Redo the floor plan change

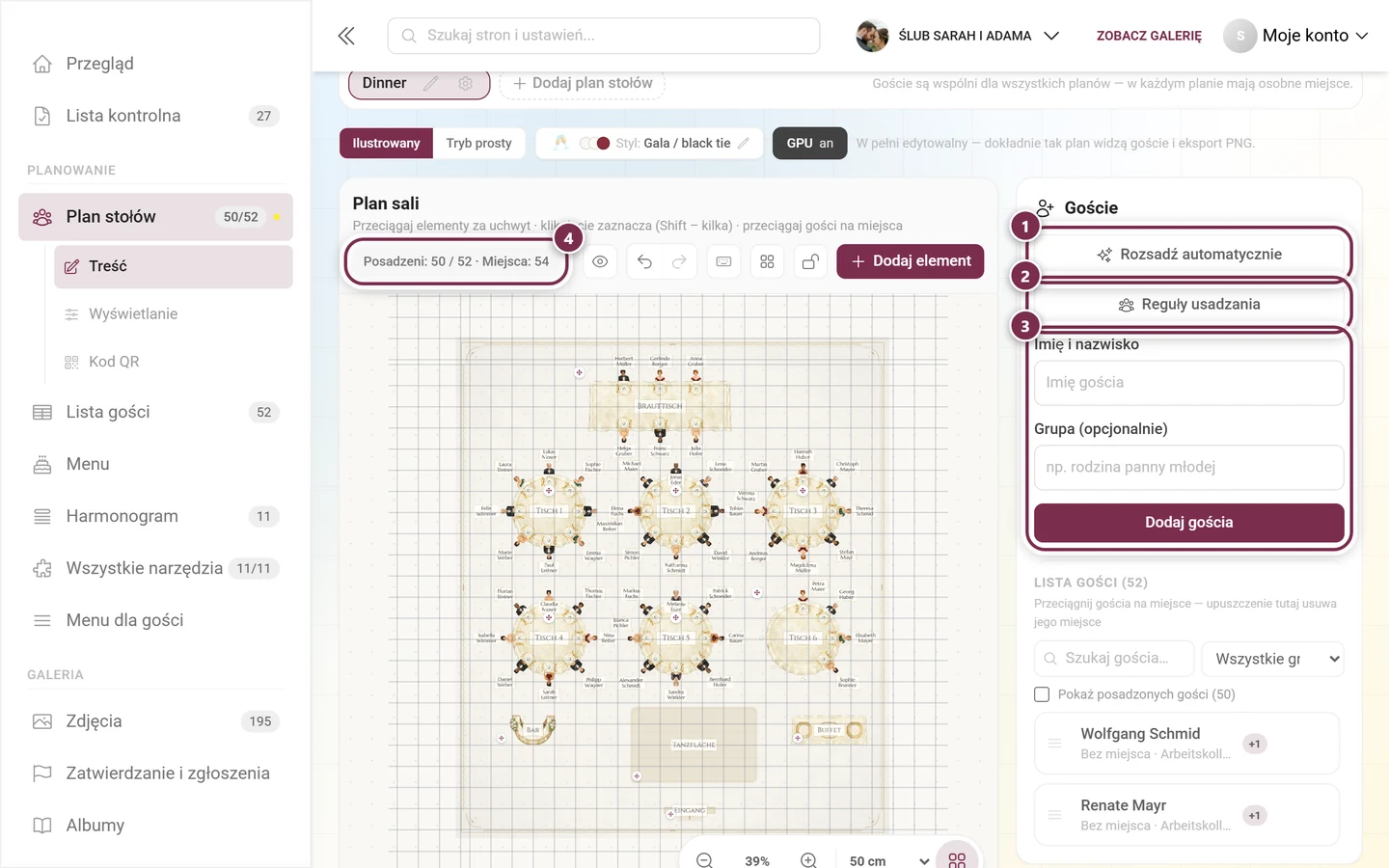679,261
